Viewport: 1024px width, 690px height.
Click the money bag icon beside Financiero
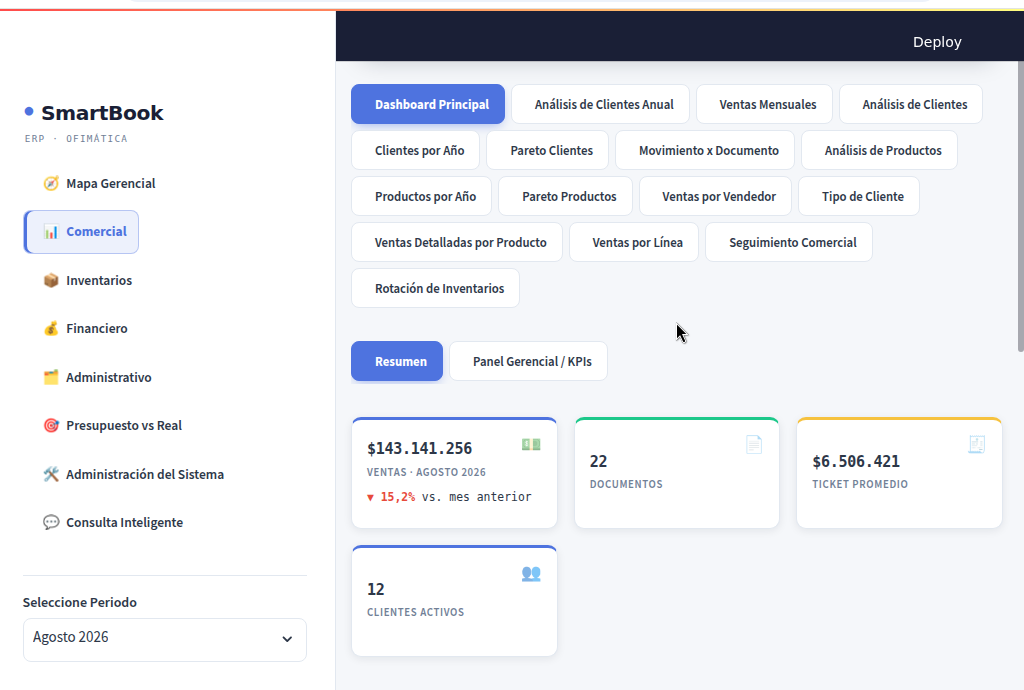tap(51, 328)
